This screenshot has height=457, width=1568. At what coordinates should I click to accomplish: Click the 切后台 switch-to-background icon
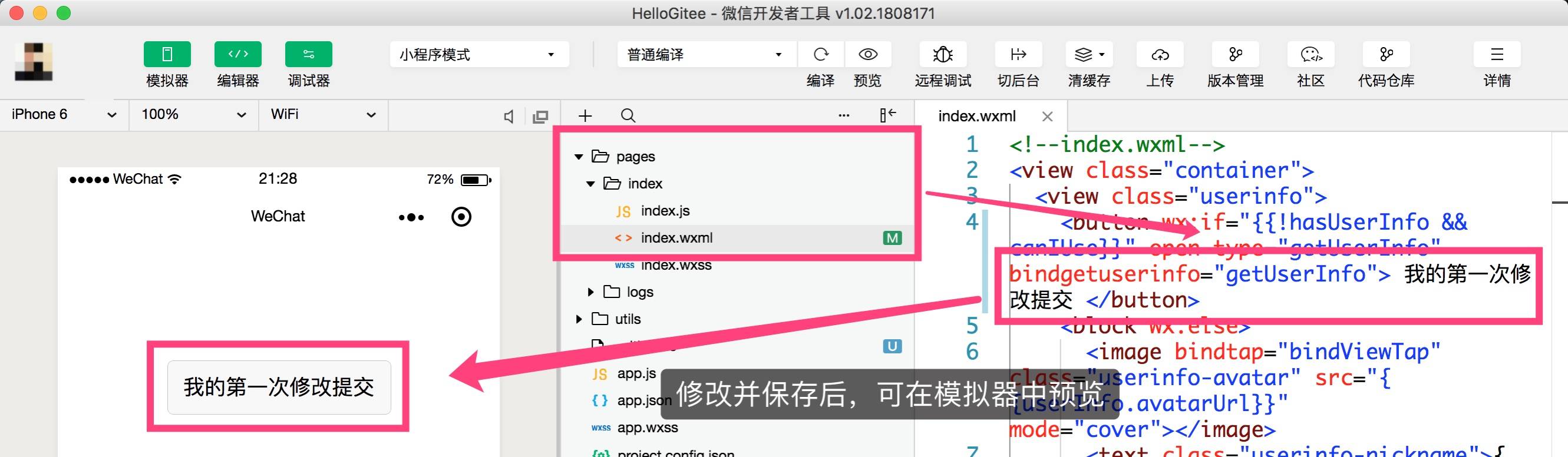click(1018, 55)
